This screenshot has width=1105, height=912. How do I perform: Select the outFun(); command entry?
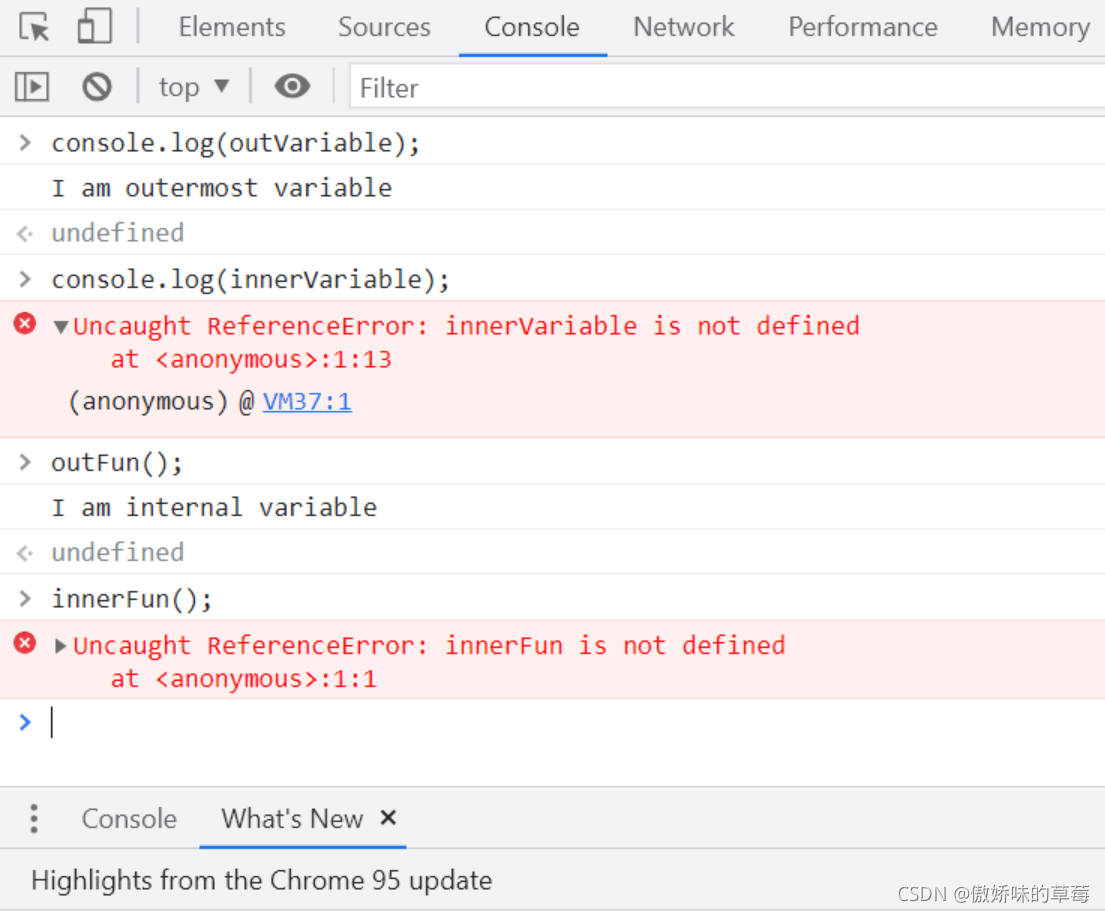coord(117,463)
